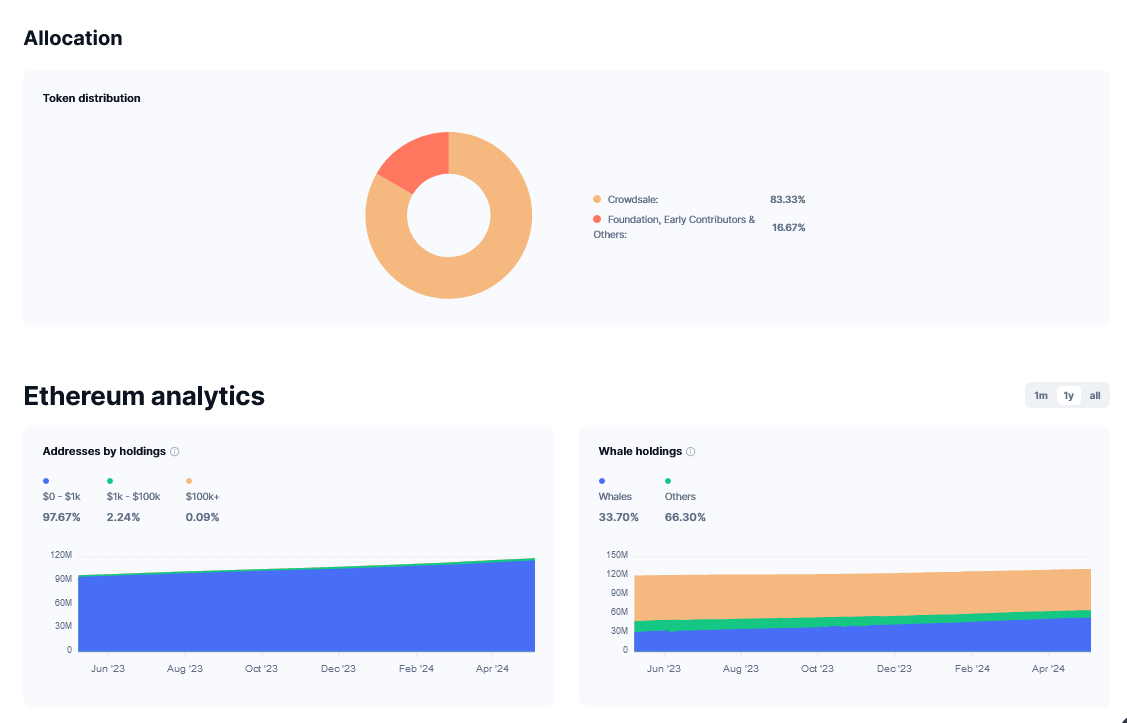Click the blue area in Addresses chart

click(x=300, y=615)
